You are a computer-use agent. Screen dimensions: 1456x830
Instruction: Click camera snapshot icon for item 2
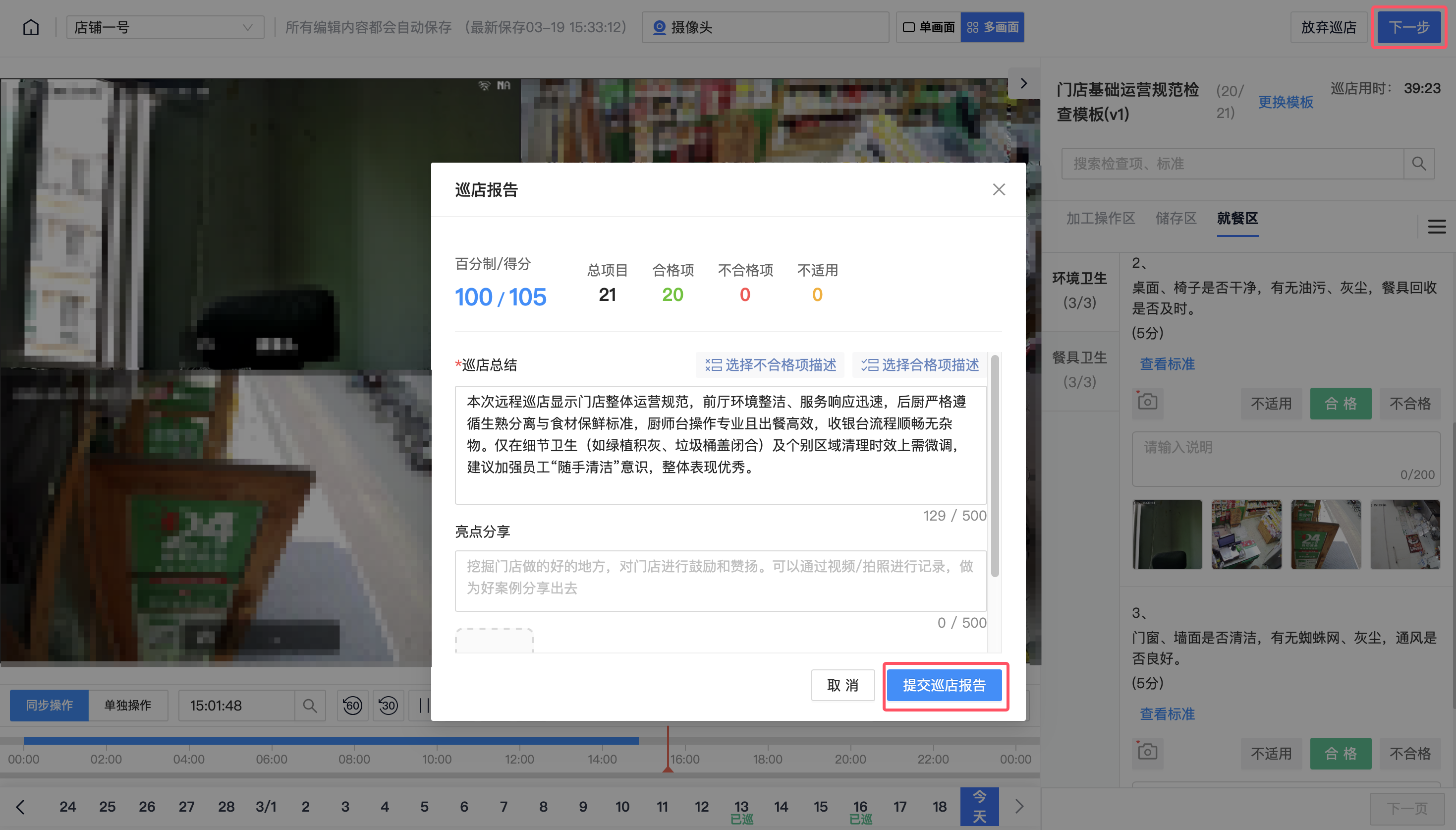coord(1147,403)
